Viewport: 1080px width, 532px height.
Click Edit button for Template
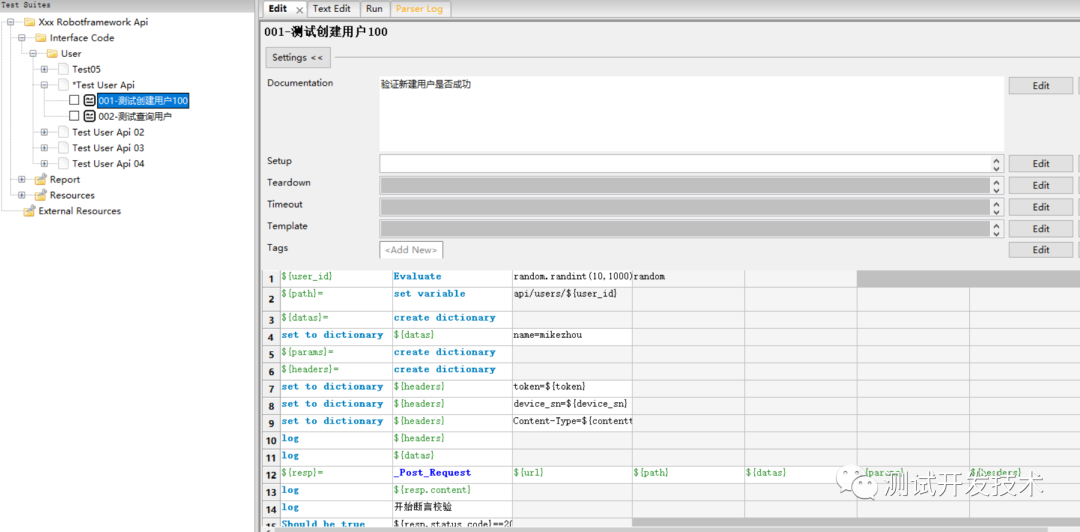tap(1041, 229)
